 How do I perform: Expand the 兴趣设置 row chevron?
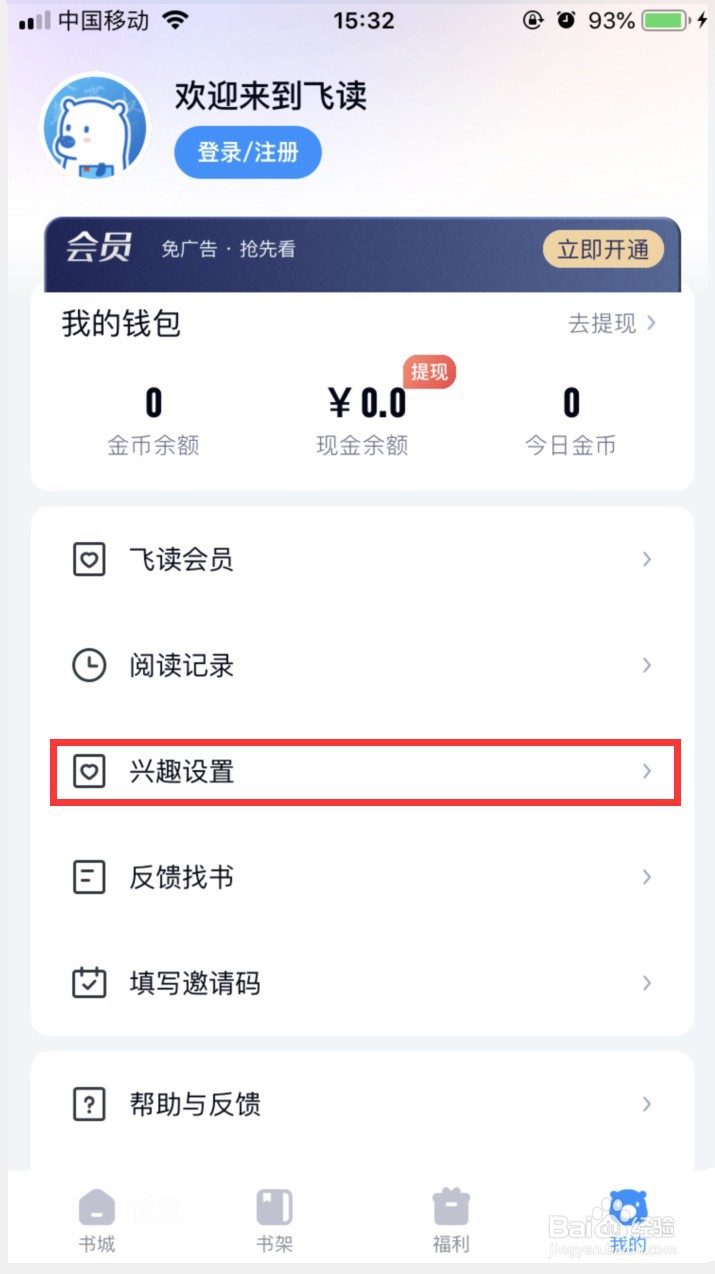click(x=647, y=771)
